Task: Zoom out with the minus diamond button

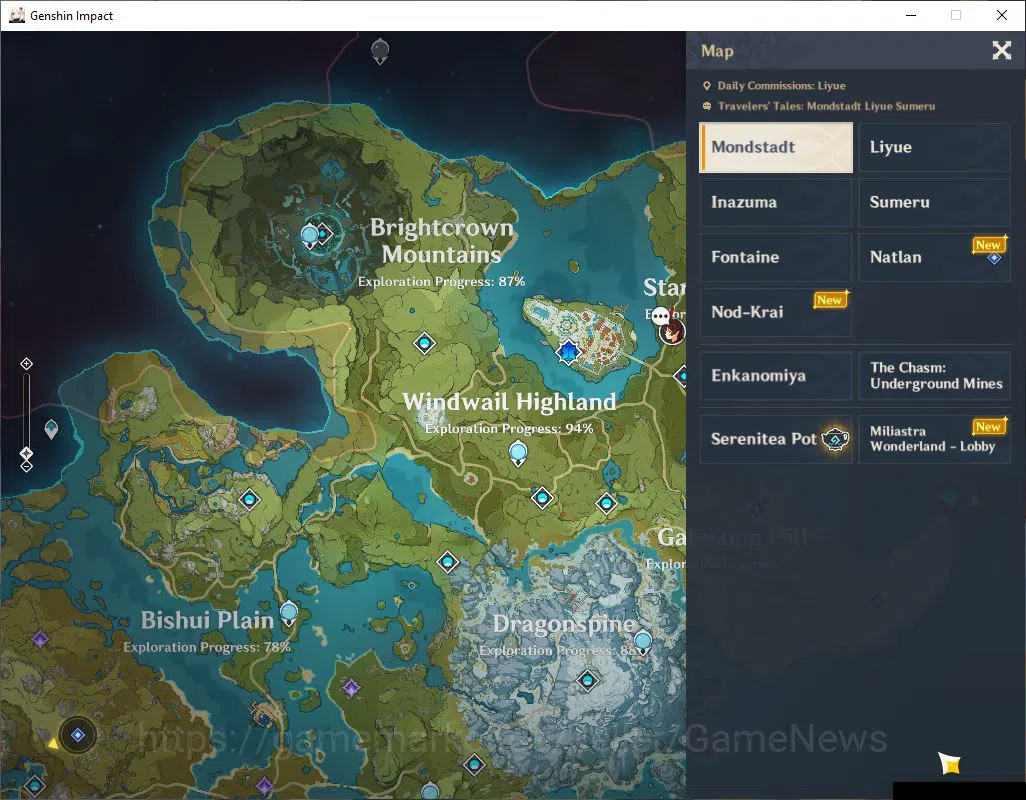Action: coord(26,466)
